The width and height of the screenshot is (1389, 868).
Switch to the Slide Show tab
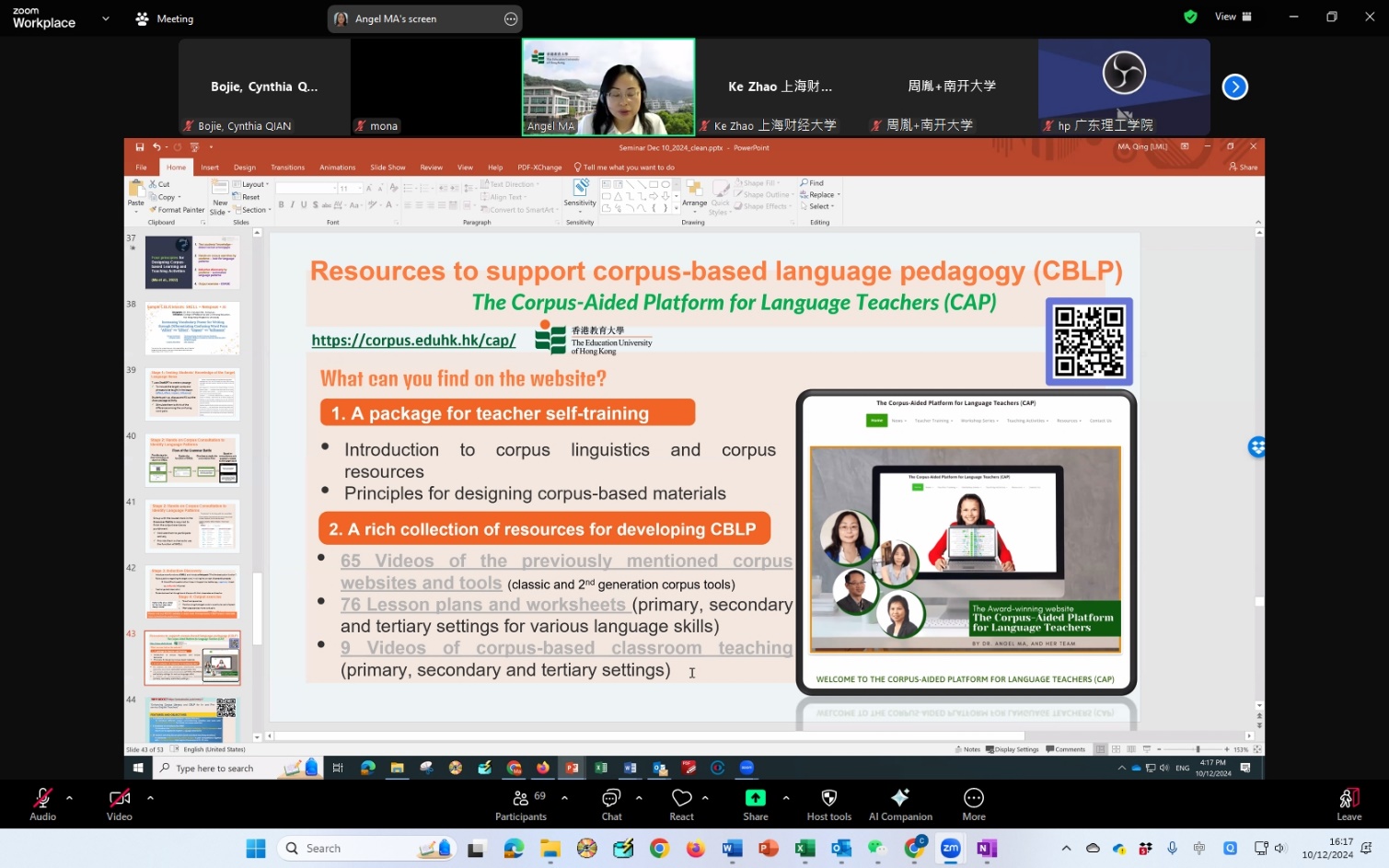pyautogui.click(x=388, y=168)
